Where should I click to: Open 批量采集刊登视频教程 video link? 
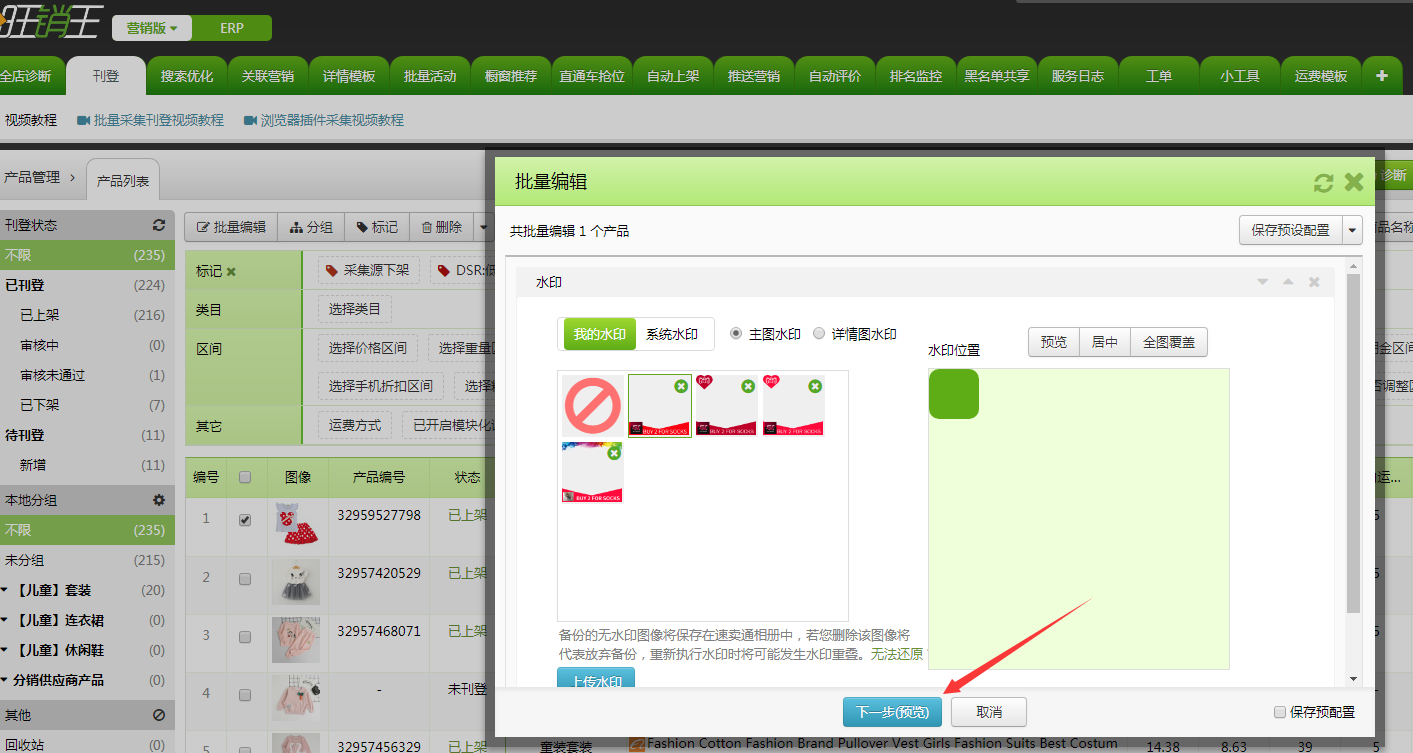click(x=150, y=120)
